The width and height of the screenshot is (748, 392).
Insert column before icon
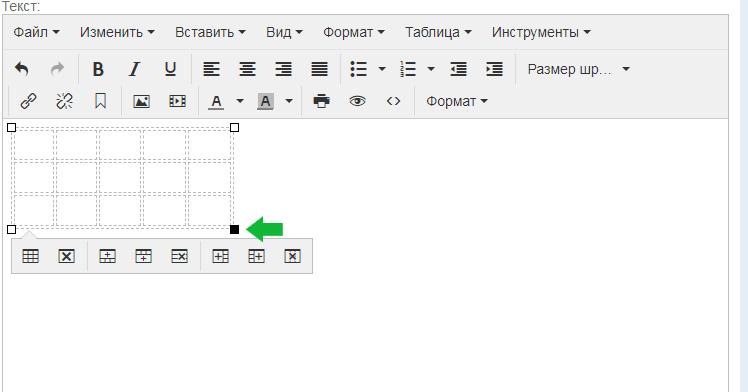coord(220,257)
